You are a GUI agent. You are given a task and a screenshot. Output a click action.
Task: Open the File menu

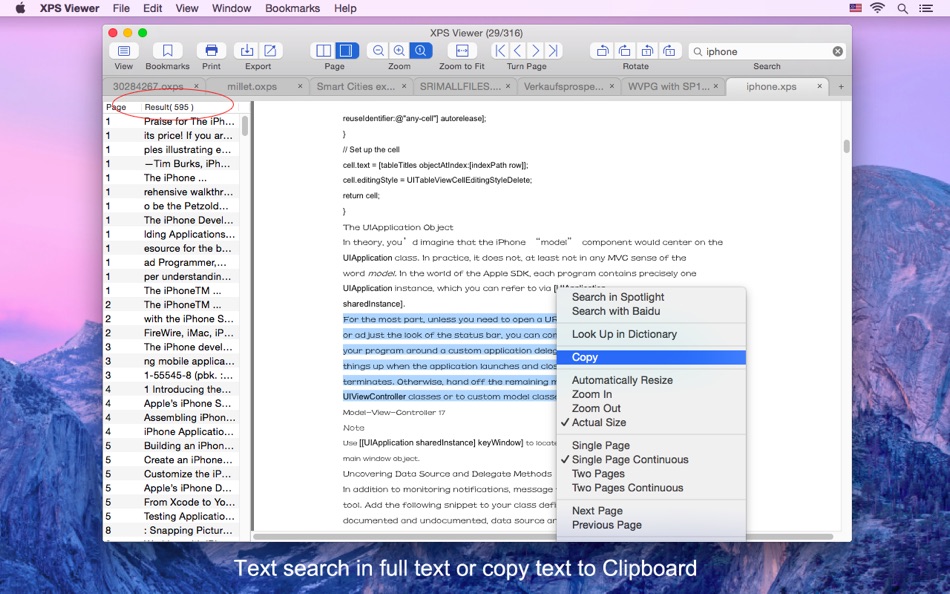click(121, 8)
